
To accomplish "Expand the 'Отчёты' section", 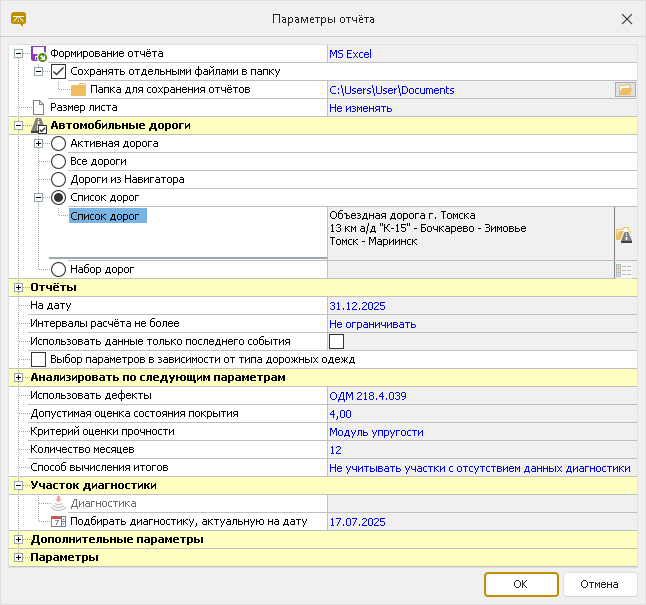I will point(18,288).
